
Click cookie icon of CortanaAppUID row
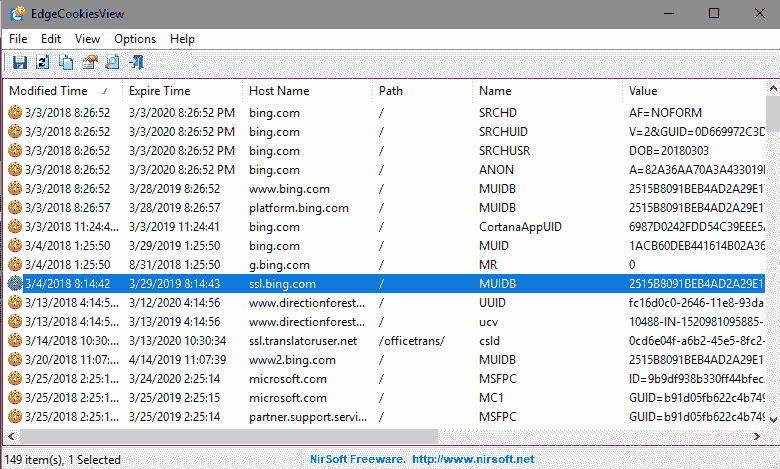[15, 226]
